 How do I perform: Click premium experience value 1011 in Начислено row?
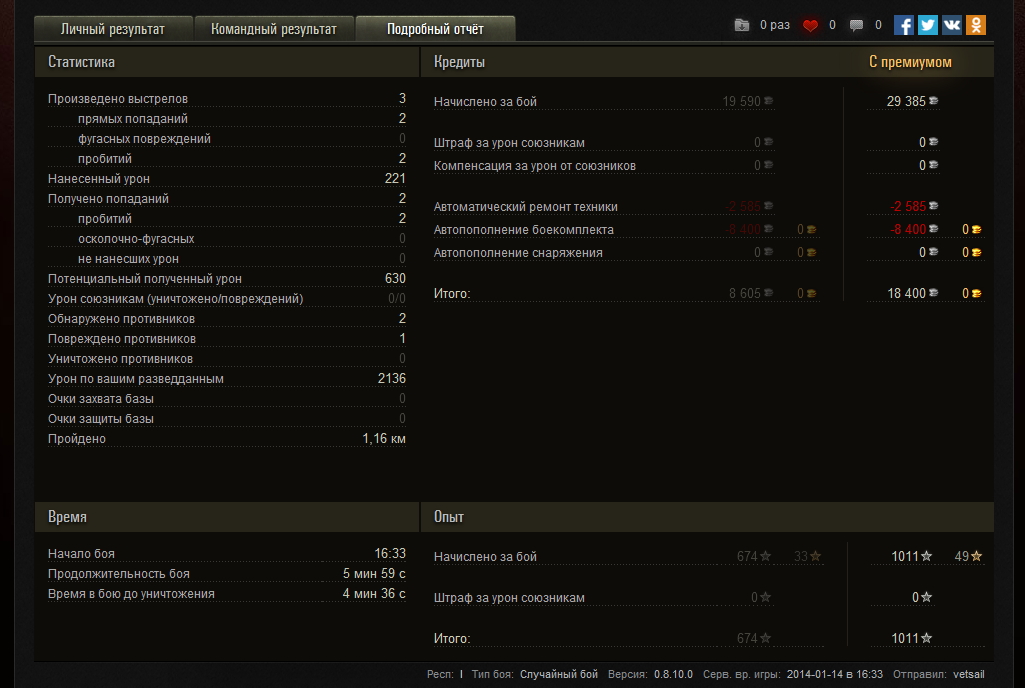[x=905, y=557]
